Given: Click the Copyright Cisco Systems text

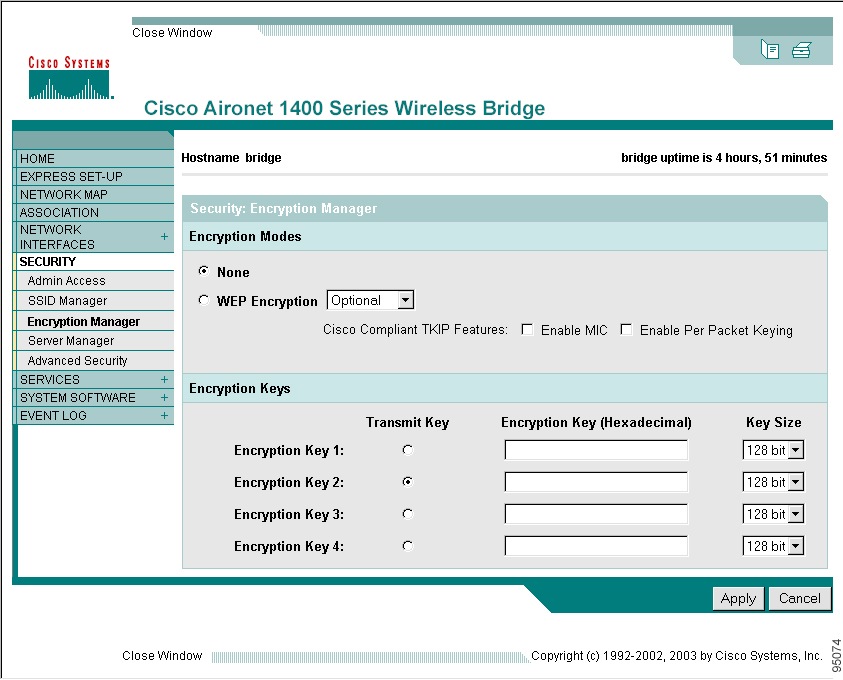Looking at the screenshot, I should (676, 655).
